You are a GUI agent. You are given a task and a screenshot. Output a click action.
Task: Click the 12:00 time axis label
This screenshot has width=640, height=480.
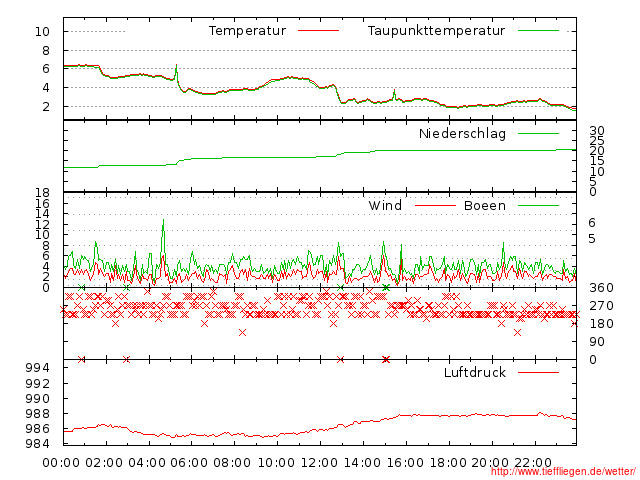click(x=319, y=463)
